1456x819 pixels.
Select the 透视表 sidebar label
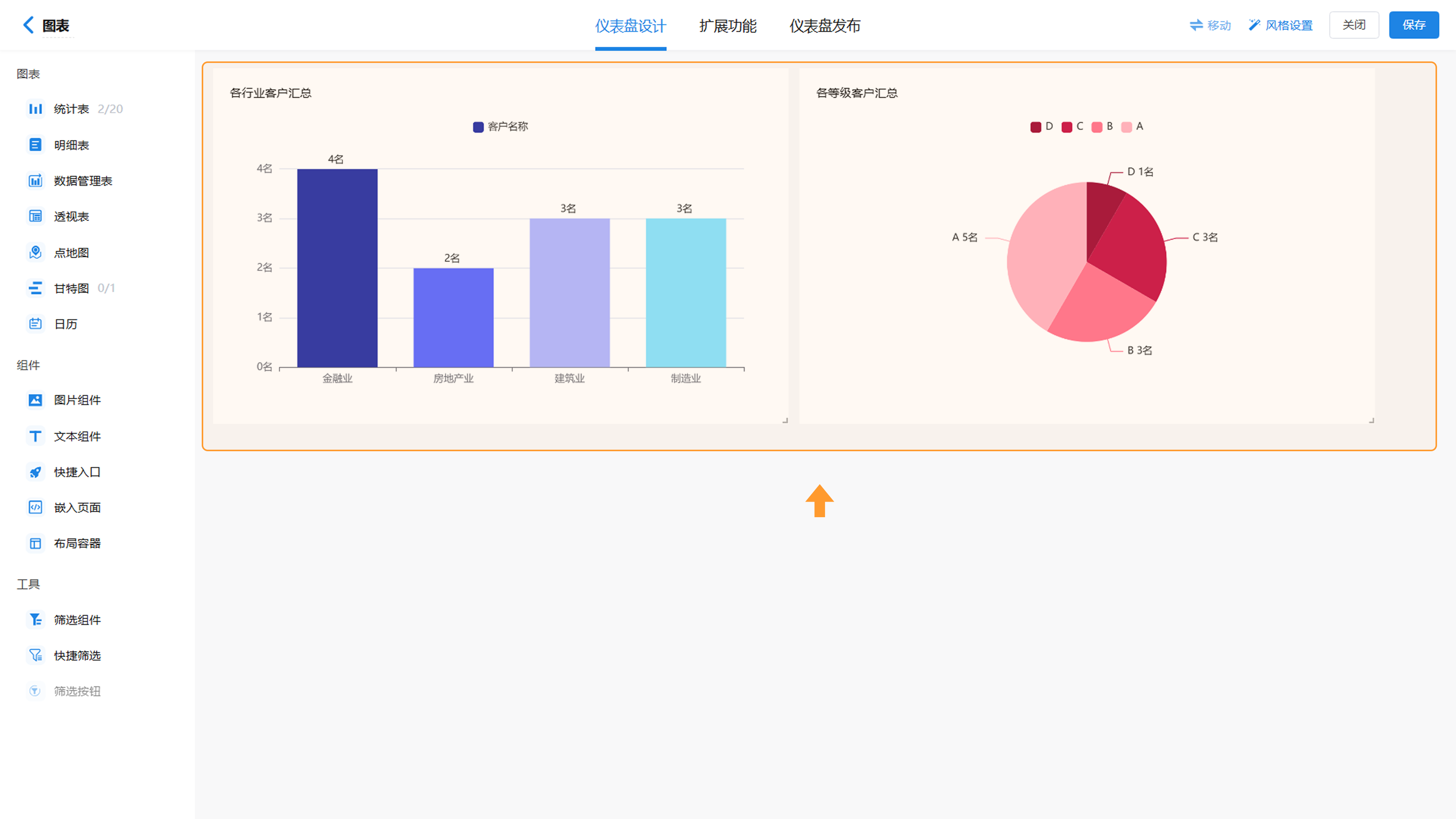(x=71, y=217)
